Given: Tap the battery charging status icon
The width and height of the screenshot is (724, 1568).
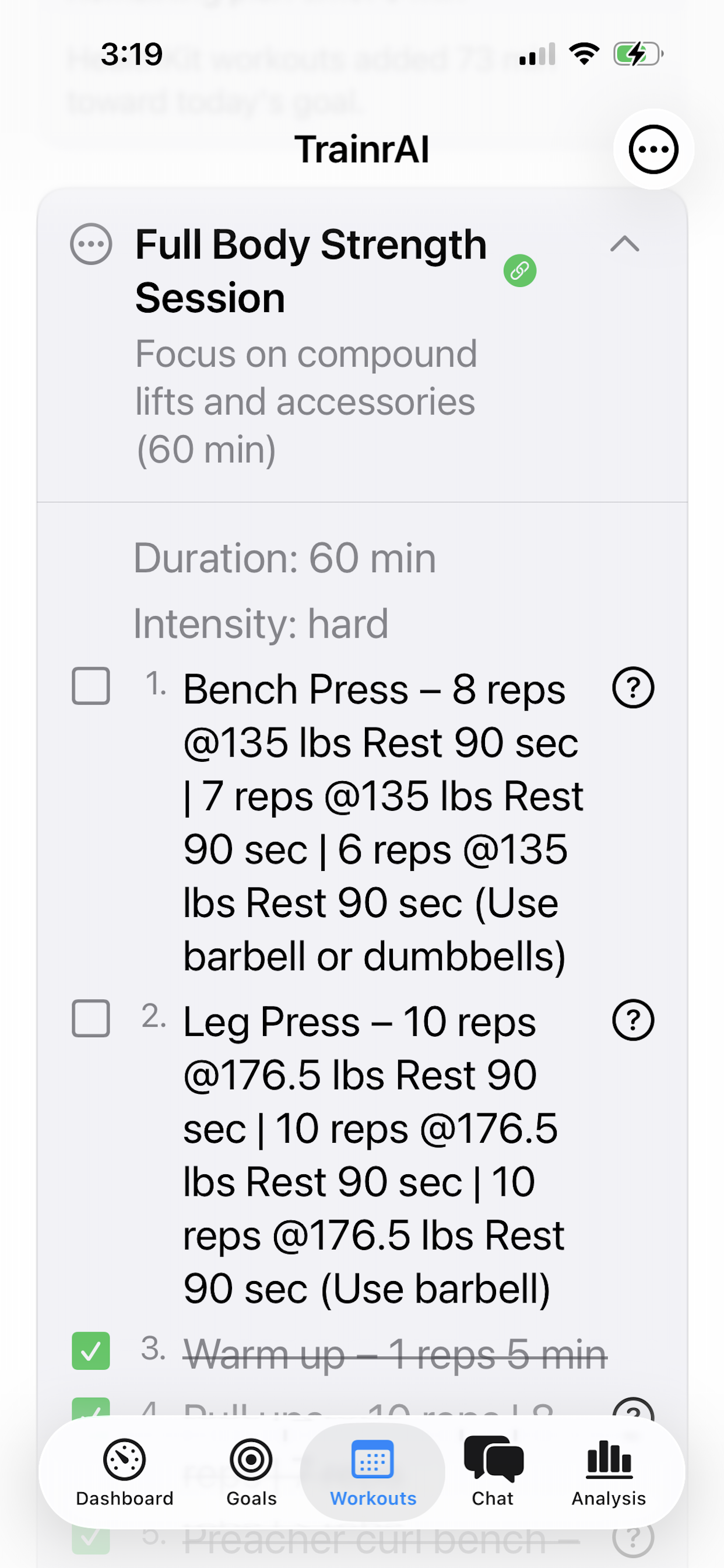Looking at the screenshot, I should pos(637,54).
